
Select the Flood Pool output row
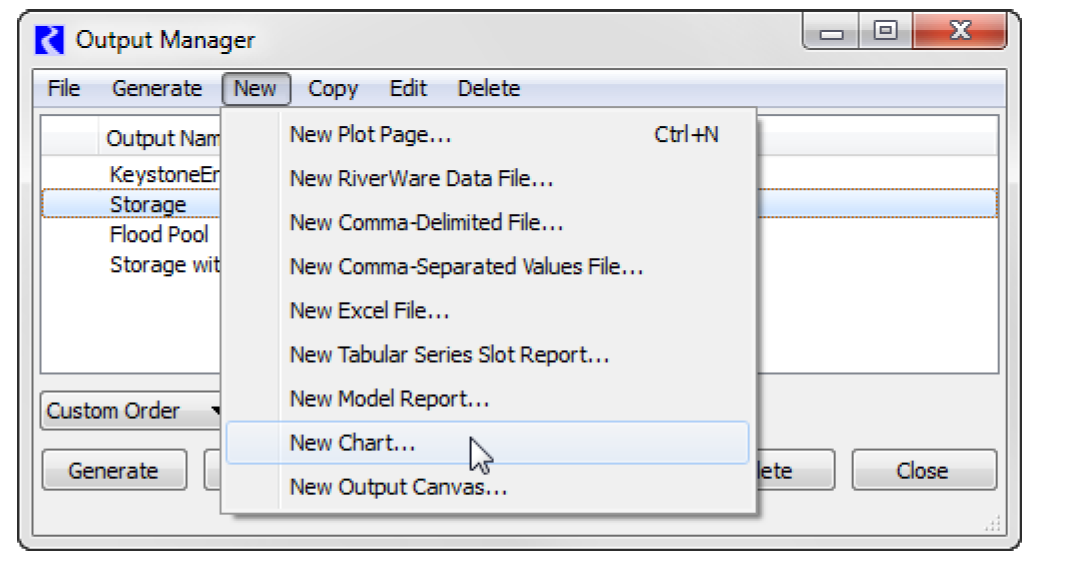(x=159, y=234)
